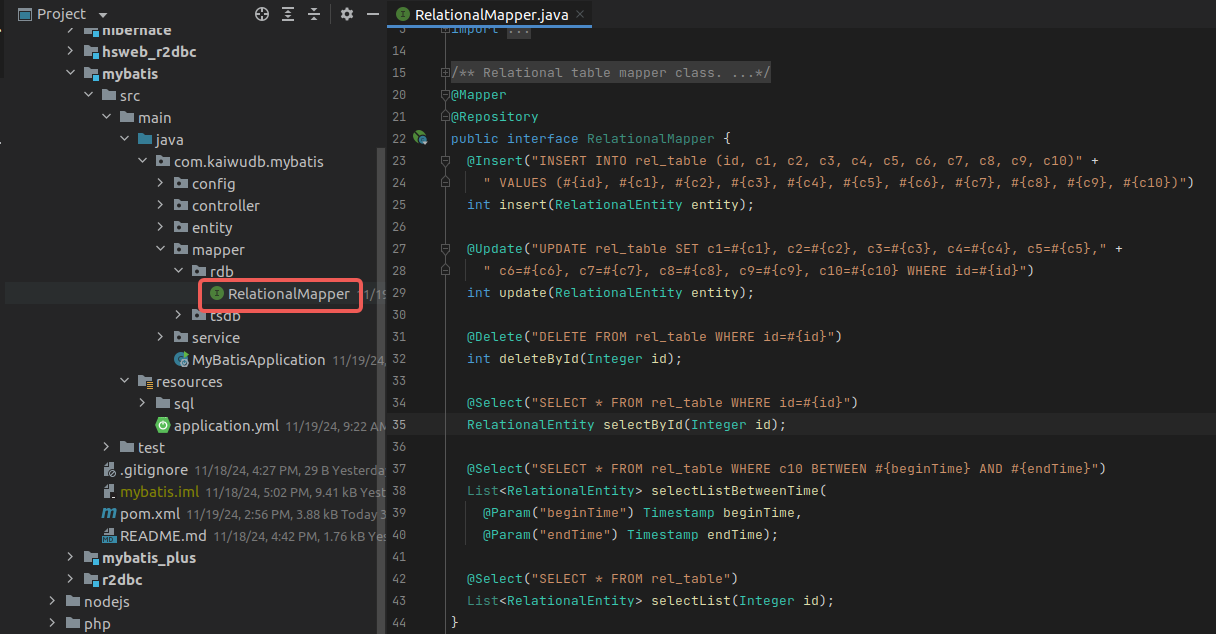Open README.md file
This screenshot has width=1216, height=634.
coord(163,536)
